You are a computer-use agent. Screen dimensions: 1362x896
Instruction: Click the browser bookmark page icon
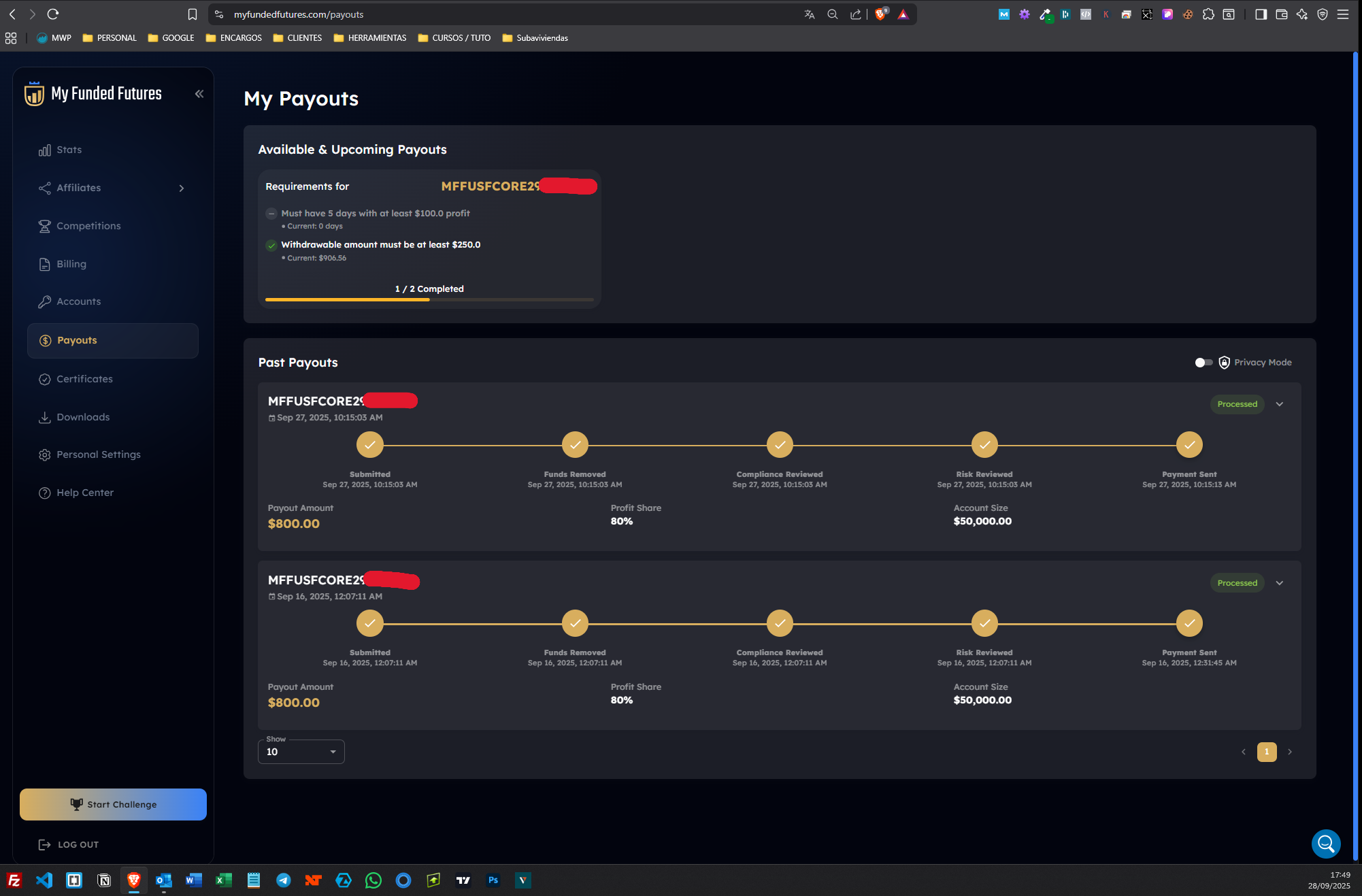(x=193, y=14)
